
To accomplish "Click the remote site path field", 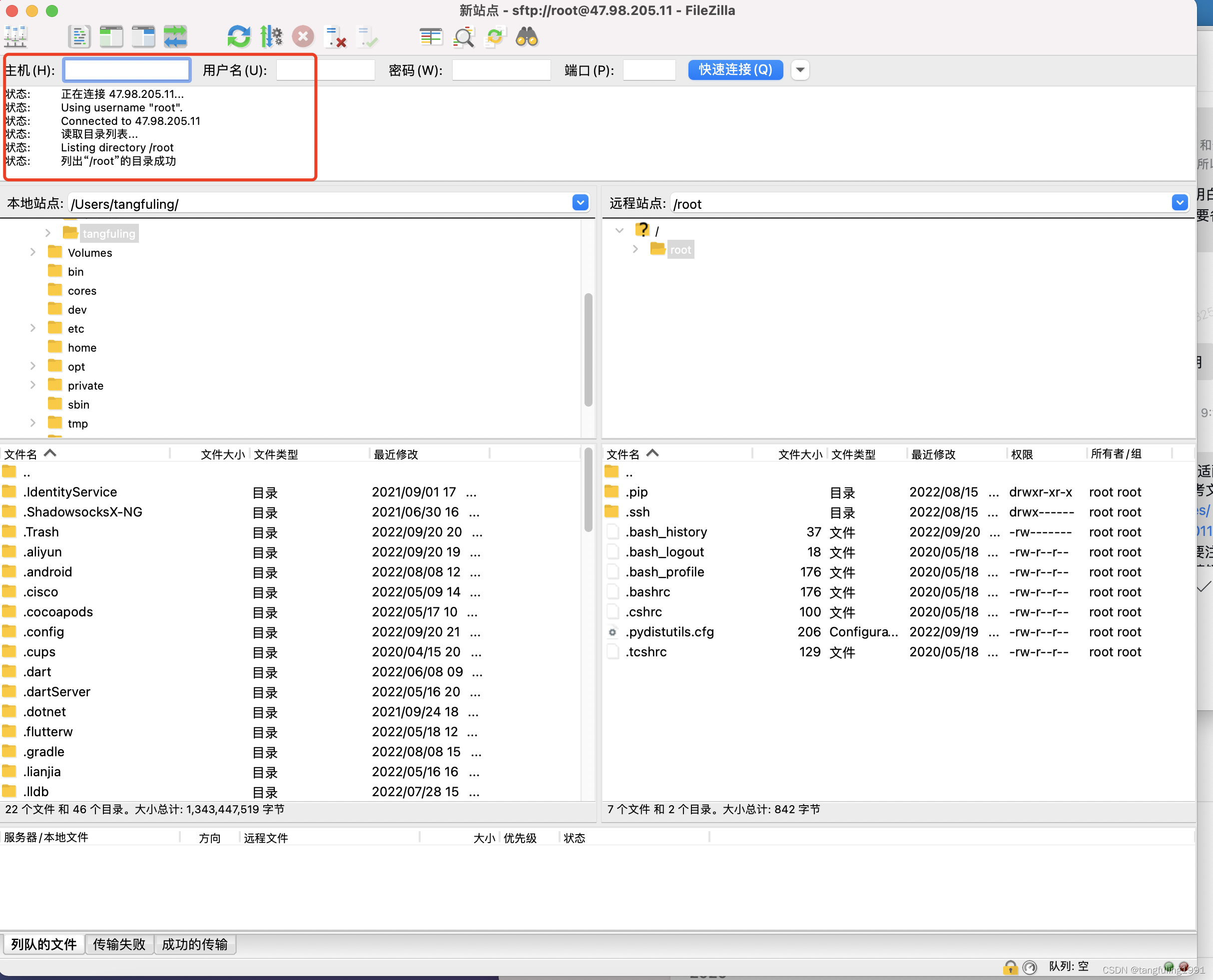I will (920, 203).
